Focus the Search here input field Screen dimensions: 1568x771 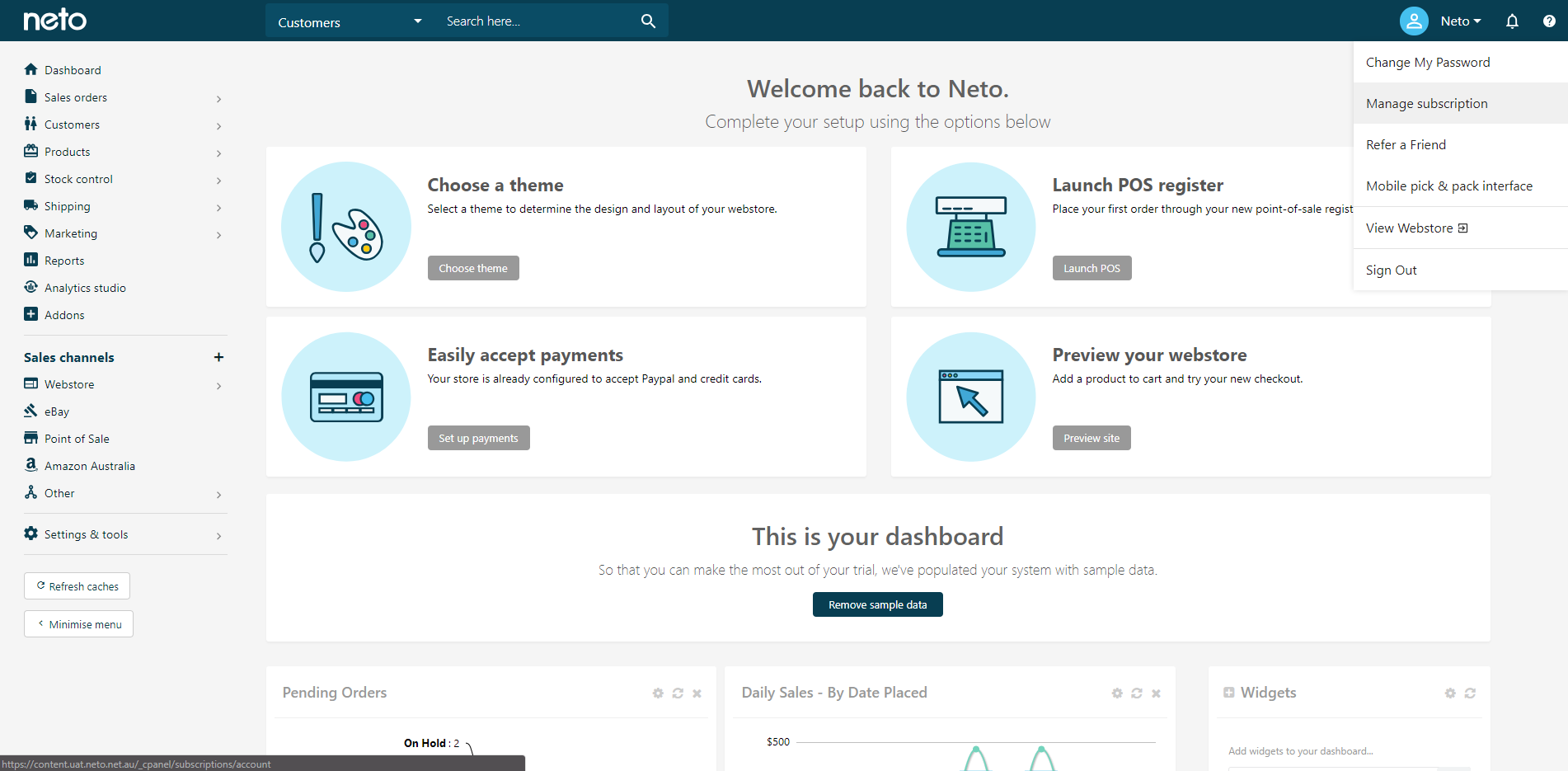pos(536,21)
